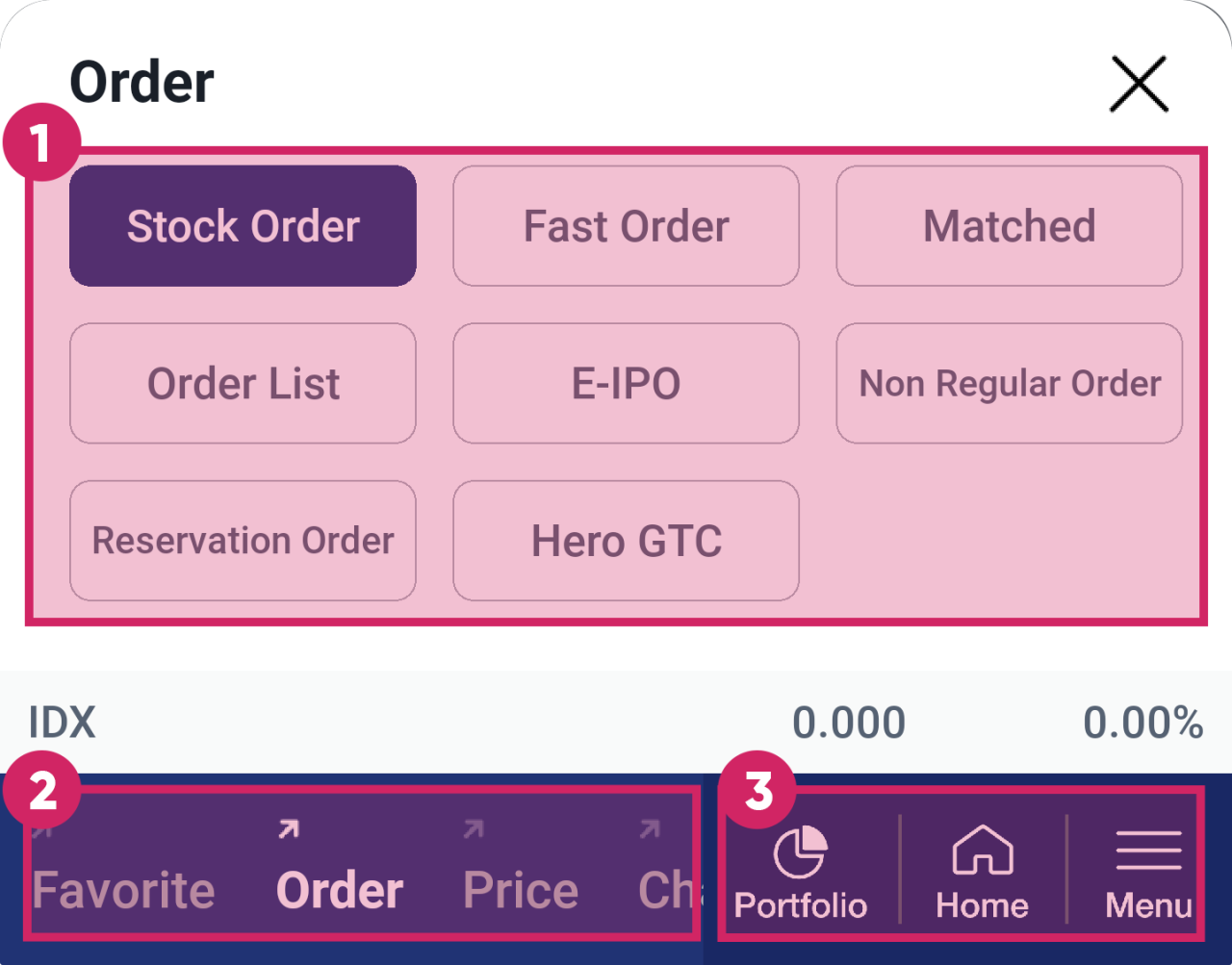Select the Stock Order option
The image size is (1232, 965).
pos(243,226)
